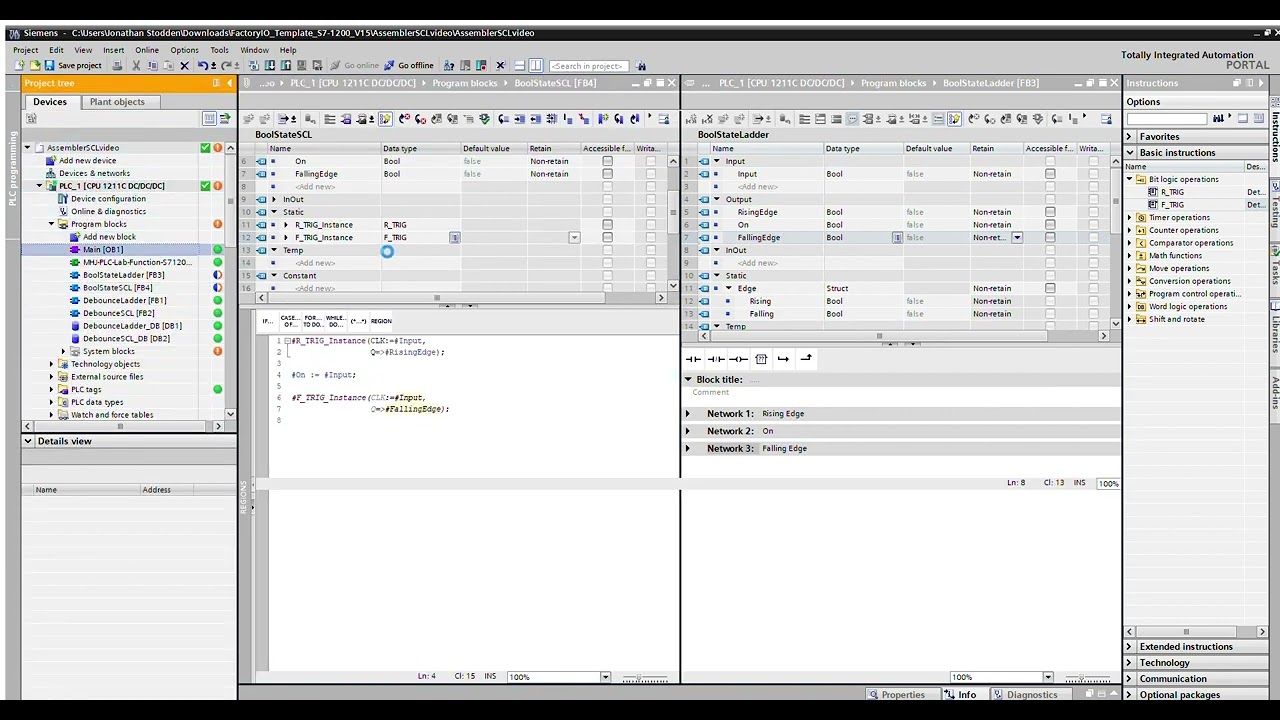Click the Go online button
The image size is (1280, 720).
pos(354,66)
